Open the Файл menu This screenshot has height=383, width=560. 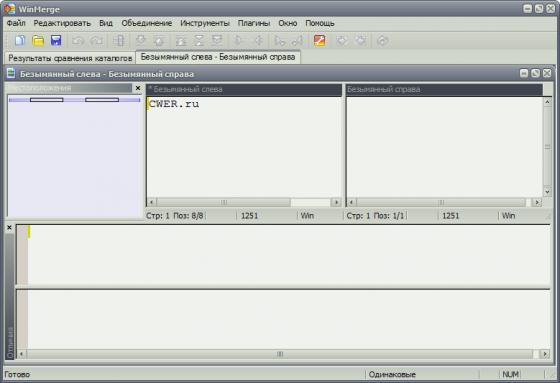pos(16,23)
